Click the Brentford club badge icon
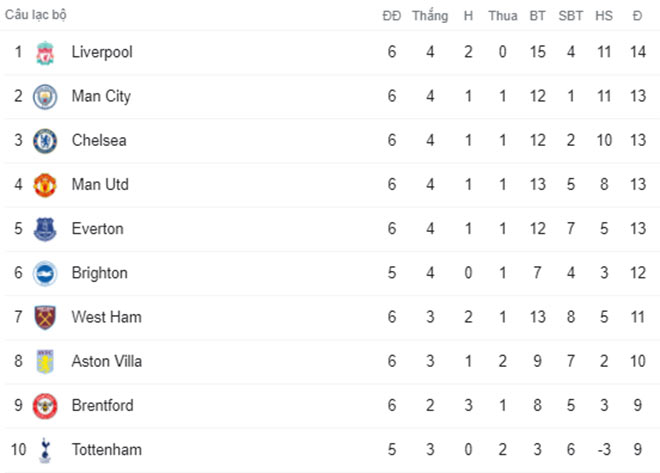The height and width of the screenshot is (473, 660). click(x=45, y=405)
